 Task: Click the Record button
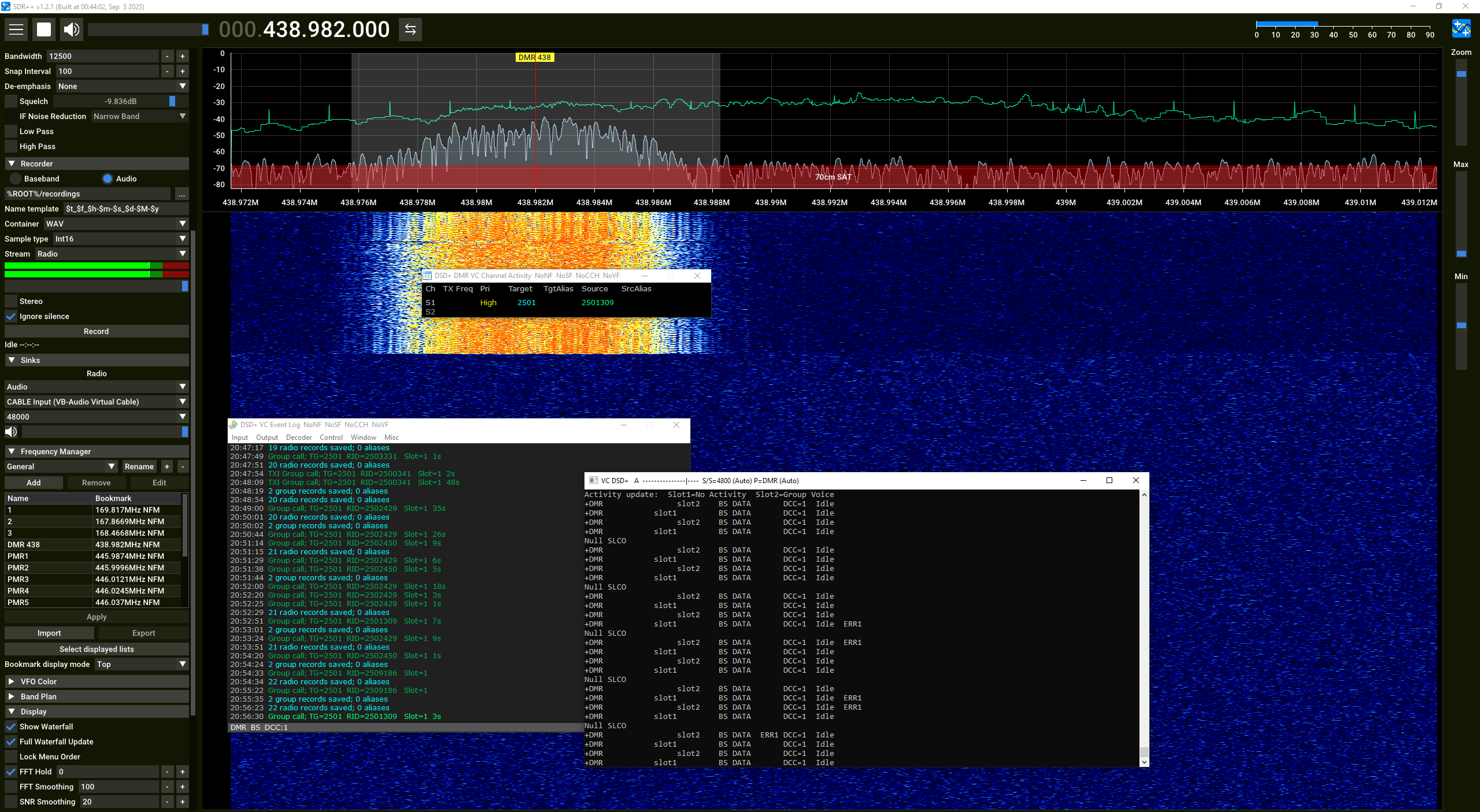tap(96, 331)
